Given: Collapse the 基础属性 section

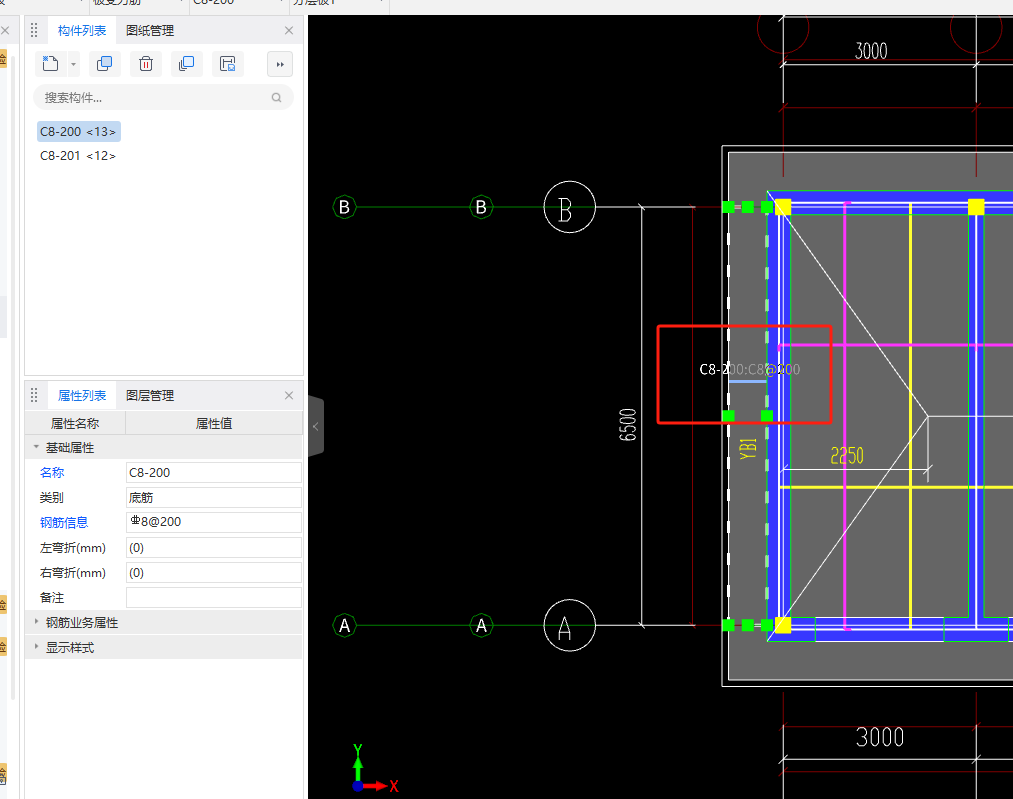Looking at the screenshot, I should pos(36,447).
